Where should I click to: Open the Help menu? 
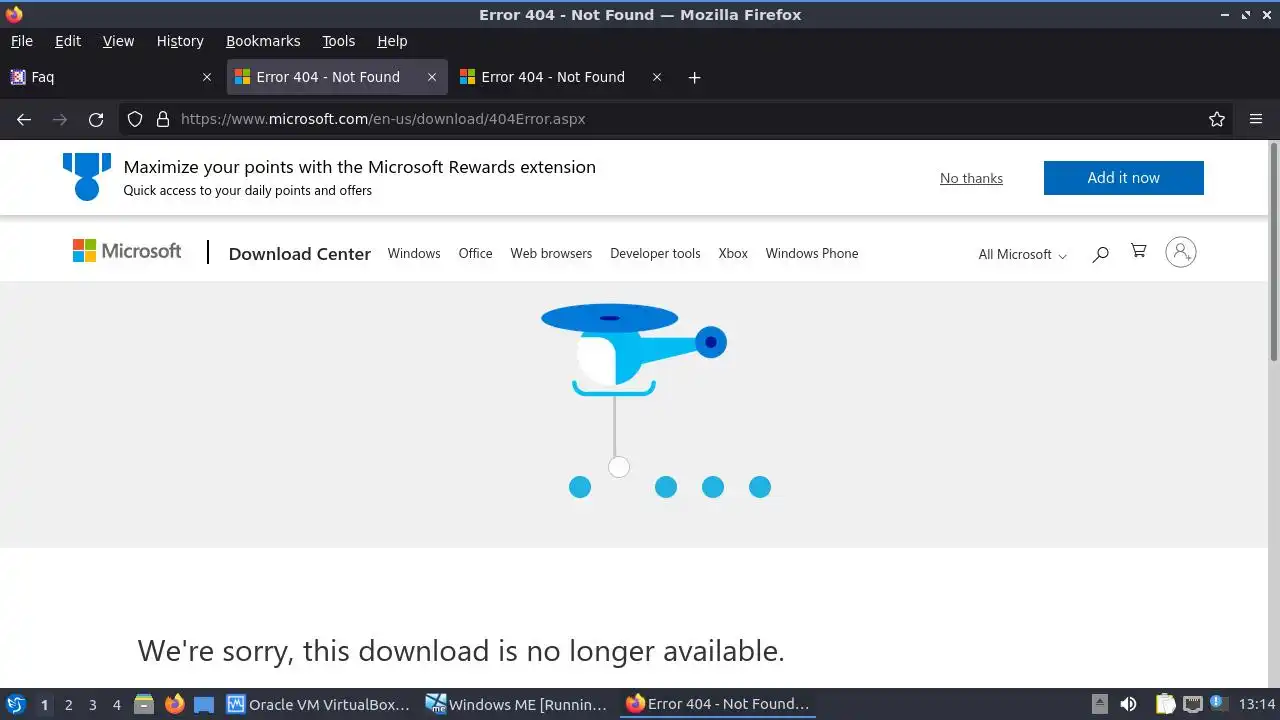point(392,41)
